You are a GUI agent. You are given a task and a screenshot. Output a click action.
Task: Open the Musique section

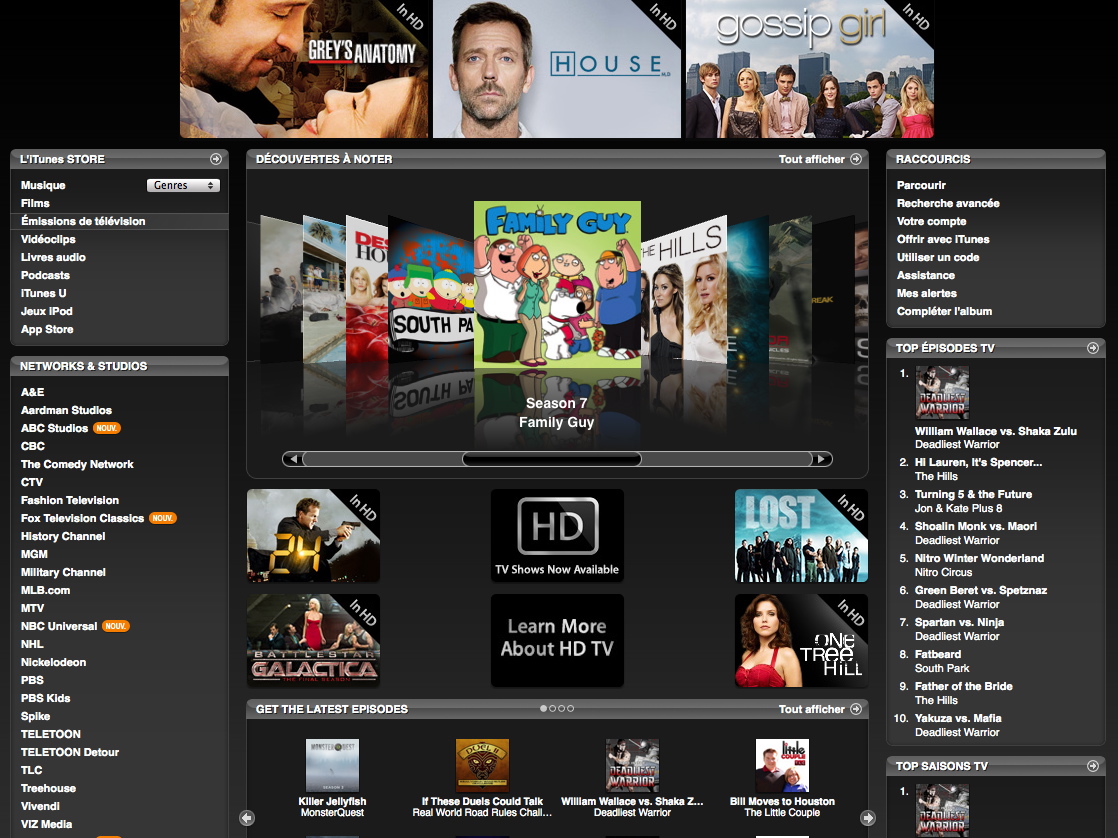[43, 185]
